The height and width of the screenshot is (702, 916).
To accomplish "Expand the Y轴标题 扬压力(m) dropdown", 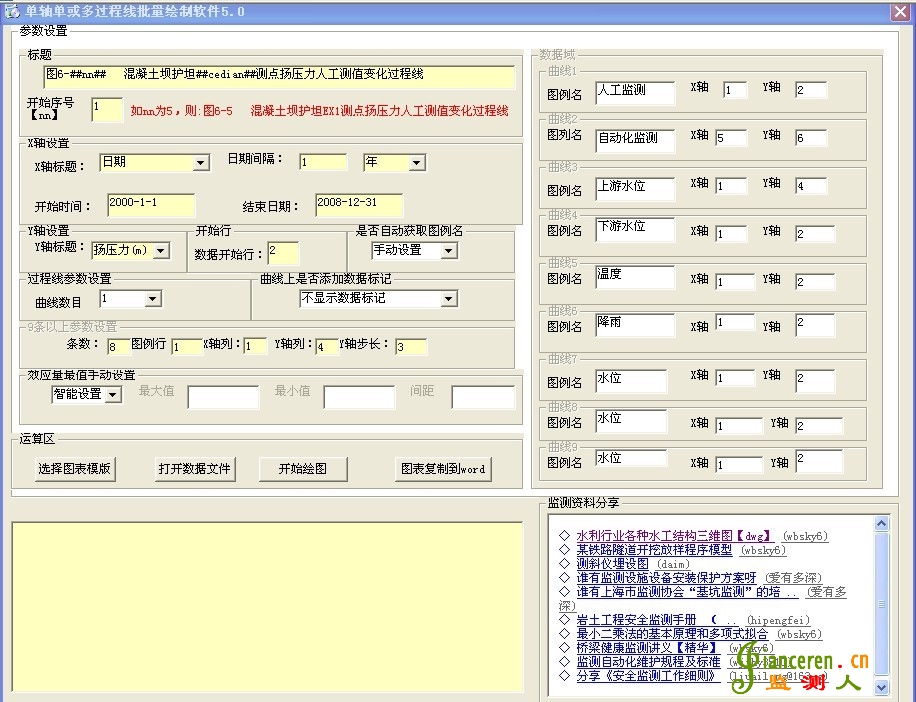I will [162, 251].
